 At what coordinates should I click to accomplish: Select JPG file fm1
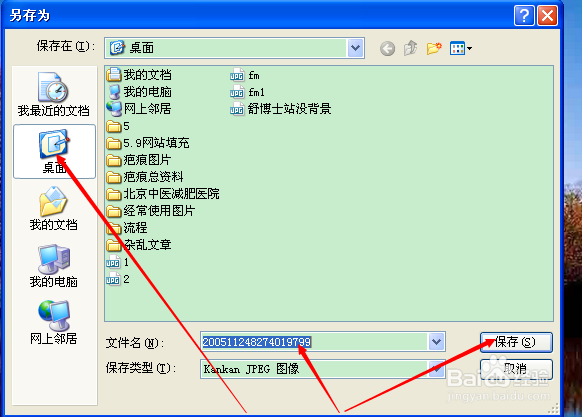[247, 92]
